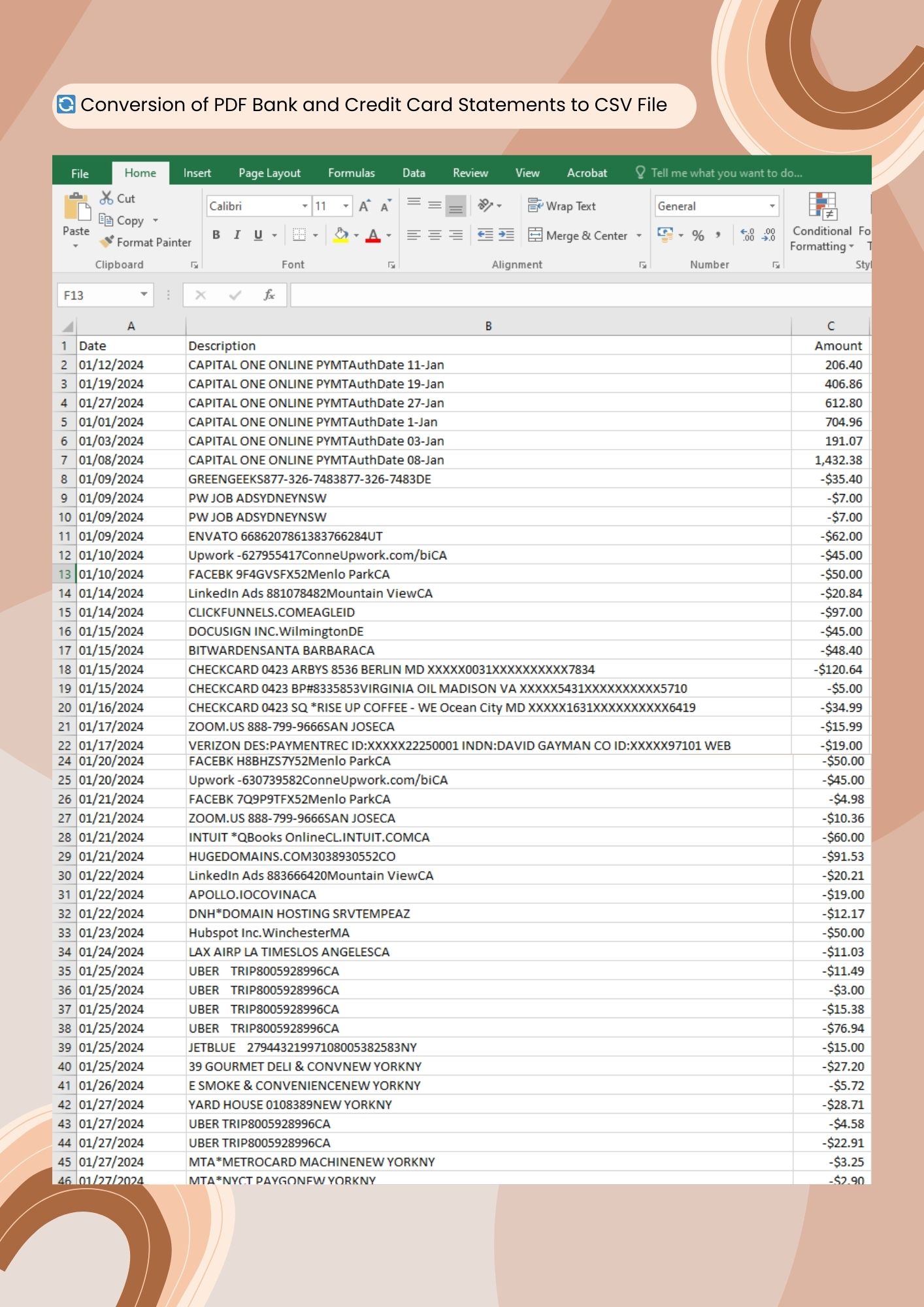
Task: Click the Select All corner triangle
Action: pos(67,326)
